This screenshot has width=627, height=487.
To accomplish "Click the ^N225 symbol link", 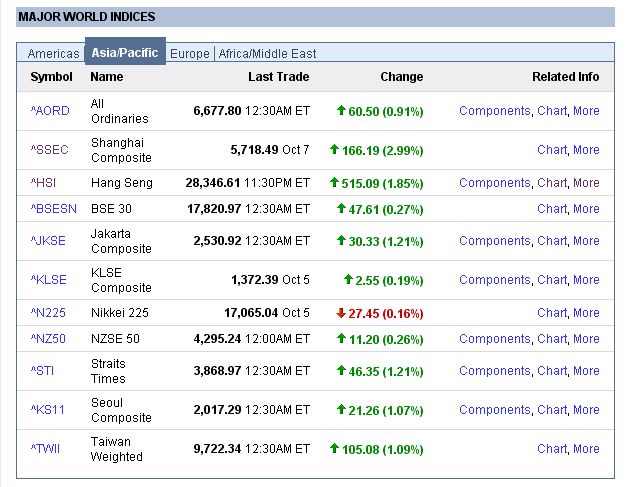I will coord(47,313).
